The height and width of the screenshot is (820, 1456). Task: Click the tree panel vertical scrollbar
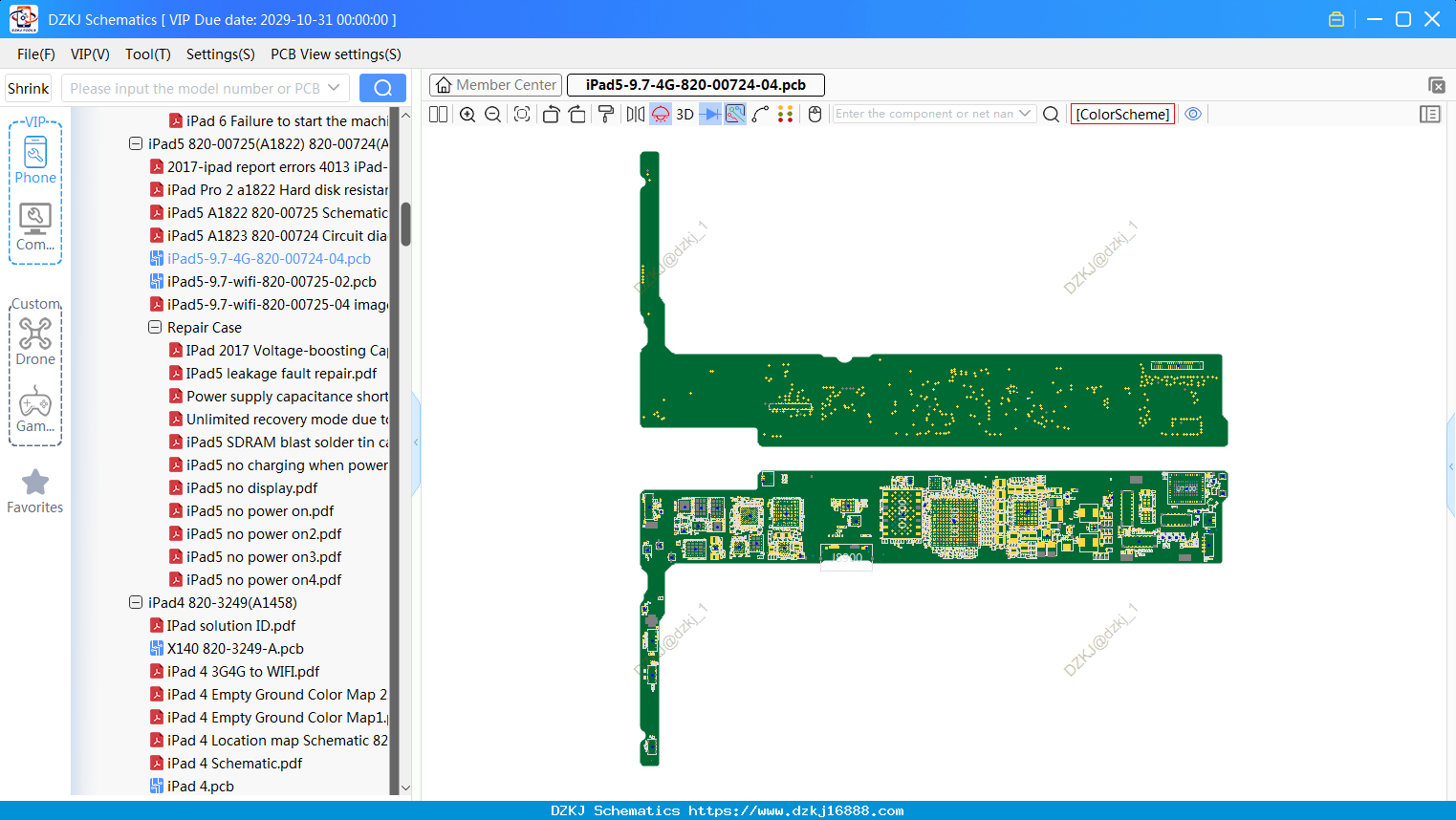pos(406,225)
